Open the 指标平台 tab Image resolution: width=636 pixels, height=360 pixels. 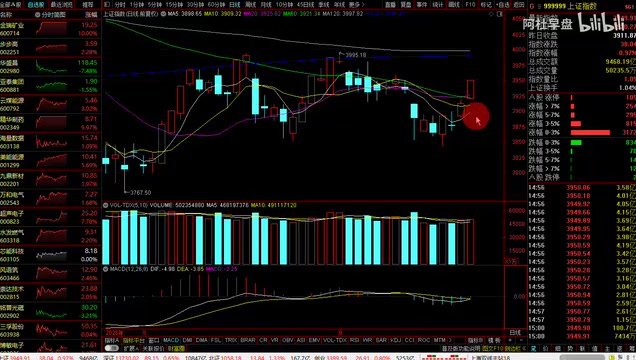(x=134, y=340)
